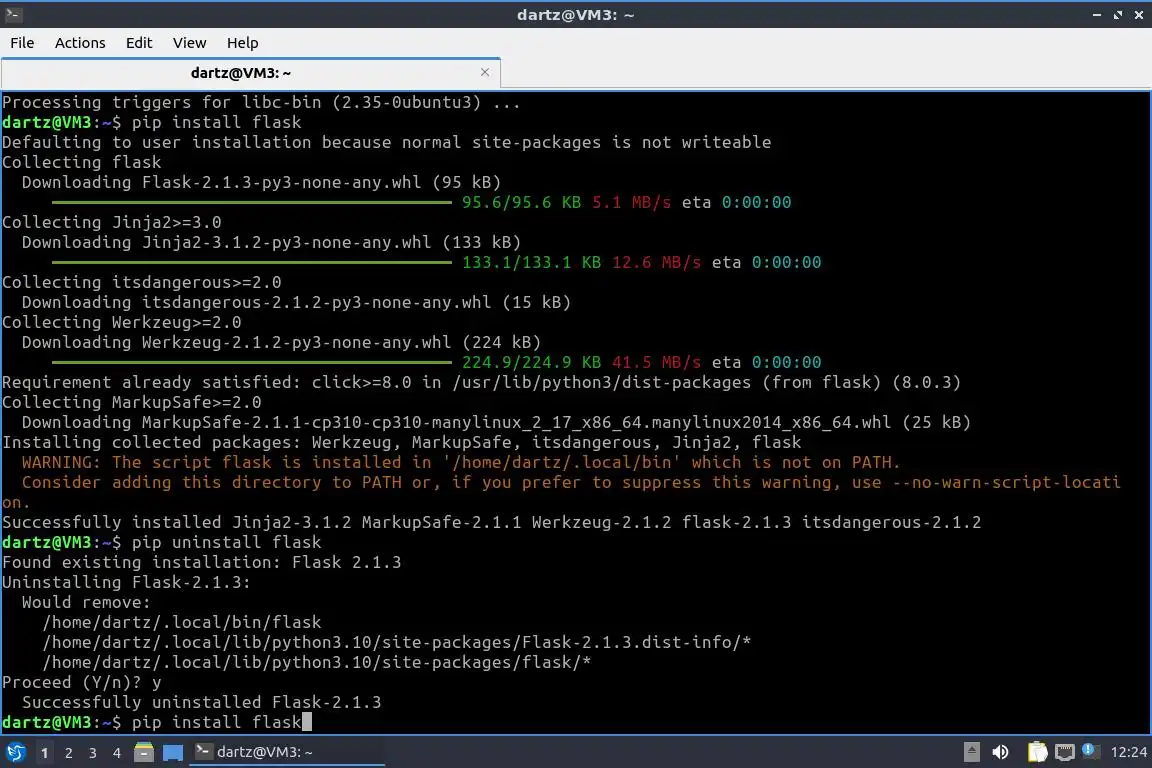Maximize the terminal window
This screenshot has height=768, width=1152.
(x=1118, y=15)
